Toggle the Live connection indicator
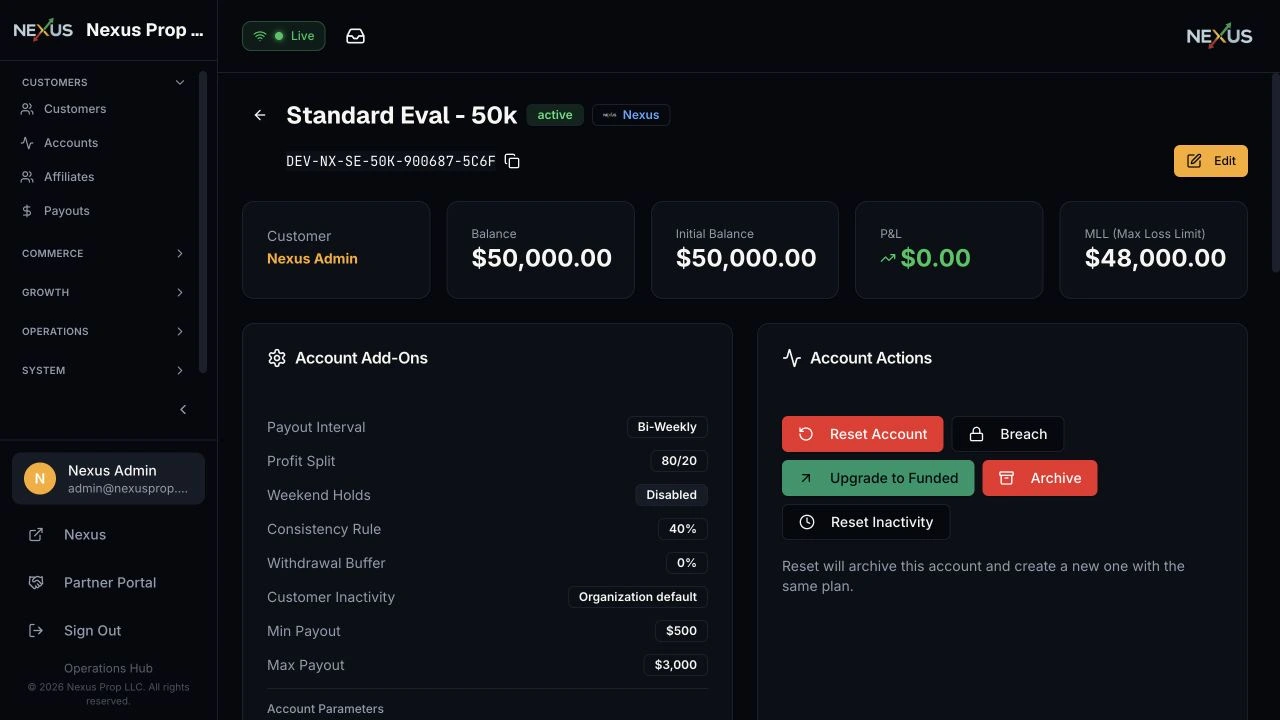This screenshot has height=720, width=1280. pos(283,36)
